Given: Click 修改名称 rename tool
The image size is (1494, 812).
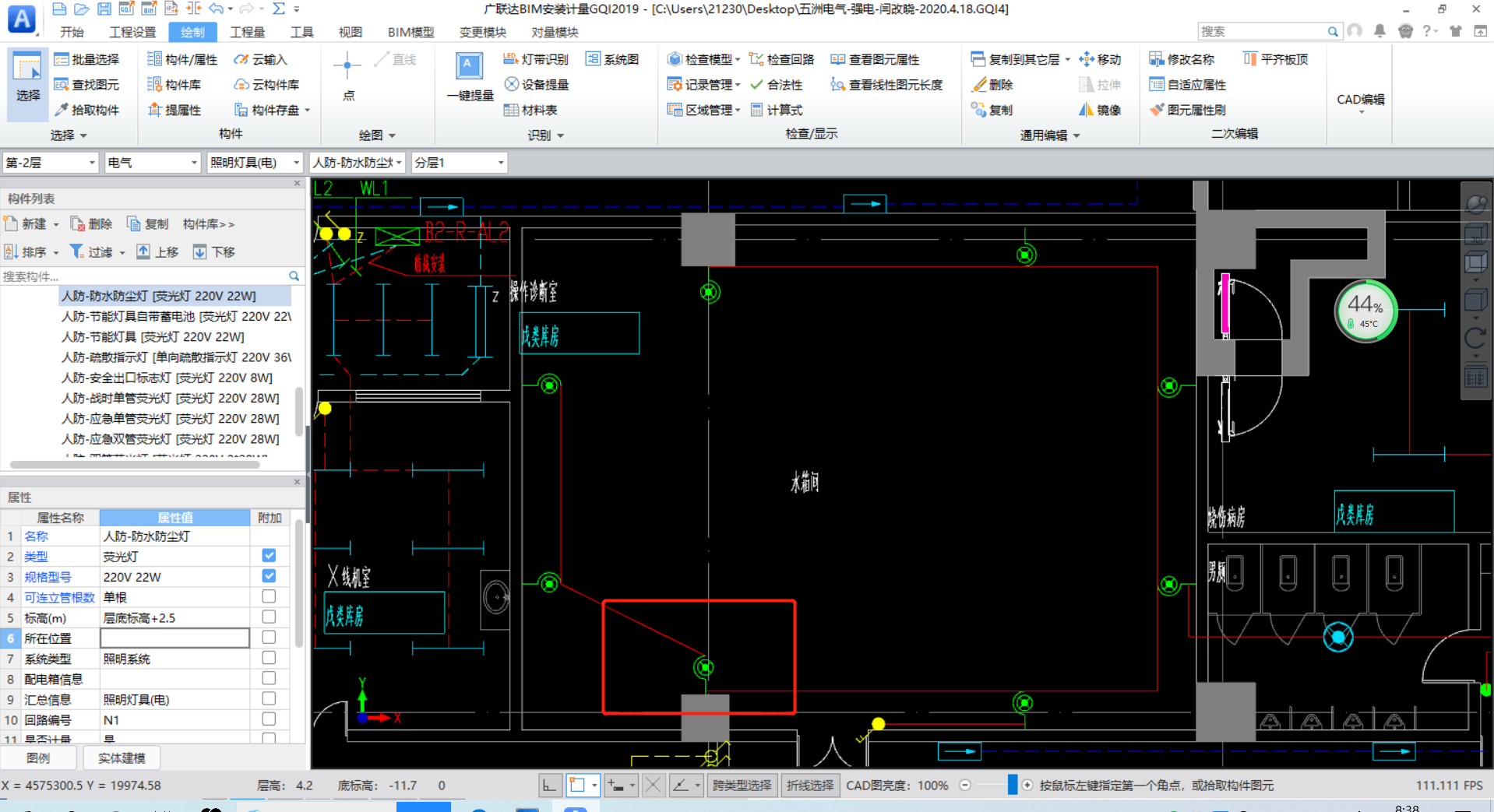Looking at the screenshot, I should [x=1182, y=60].
